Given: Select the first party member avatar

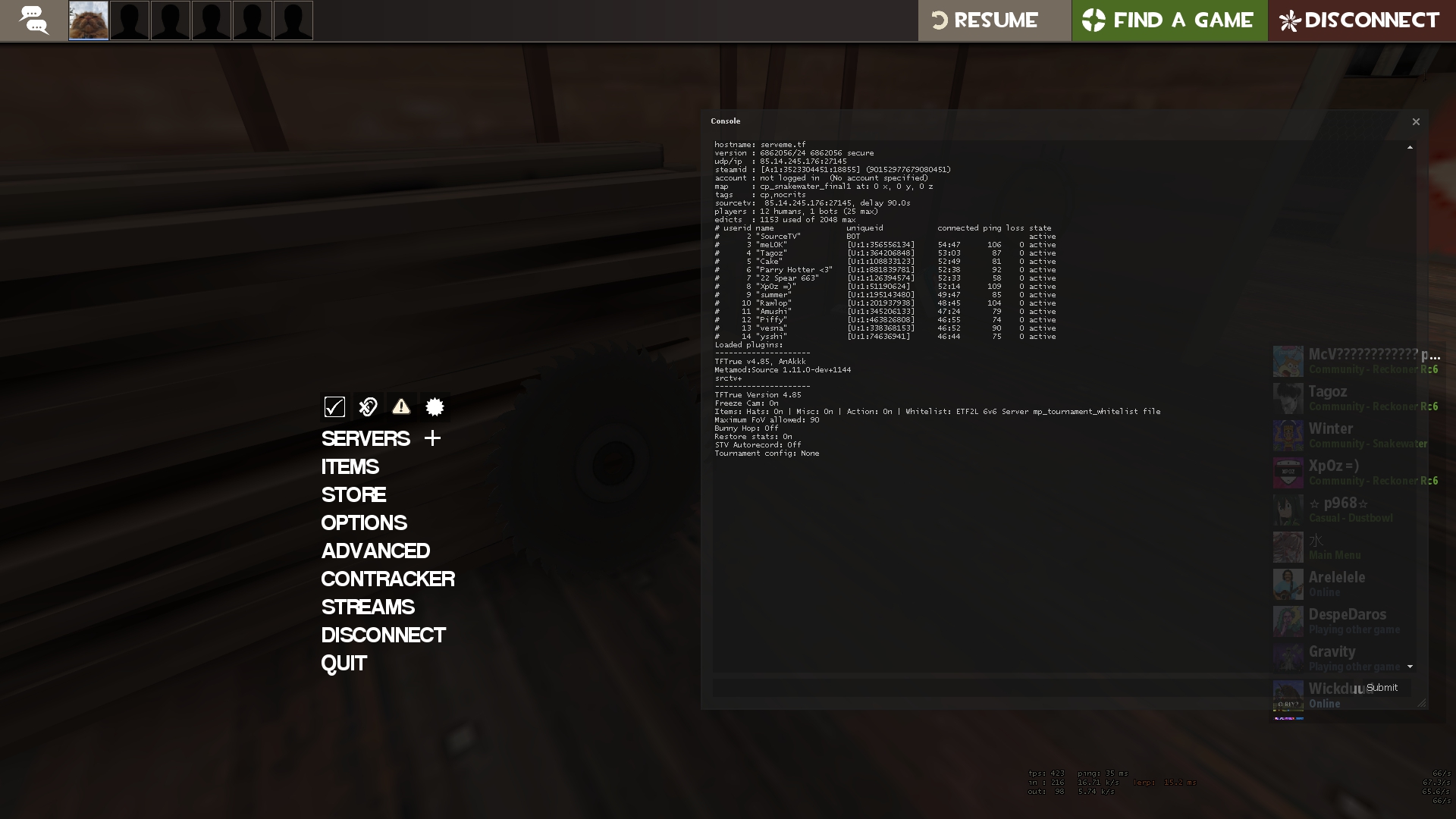Looking at the screenshot, I should point(89,20).
